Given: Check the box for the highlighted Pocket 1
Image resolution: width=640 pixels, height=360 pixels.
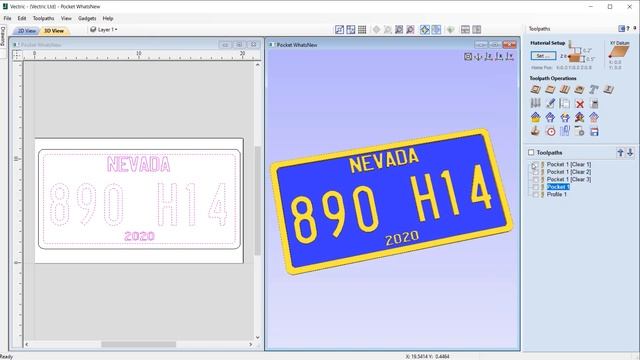Looking at the screenshot, I should [536, 187].
